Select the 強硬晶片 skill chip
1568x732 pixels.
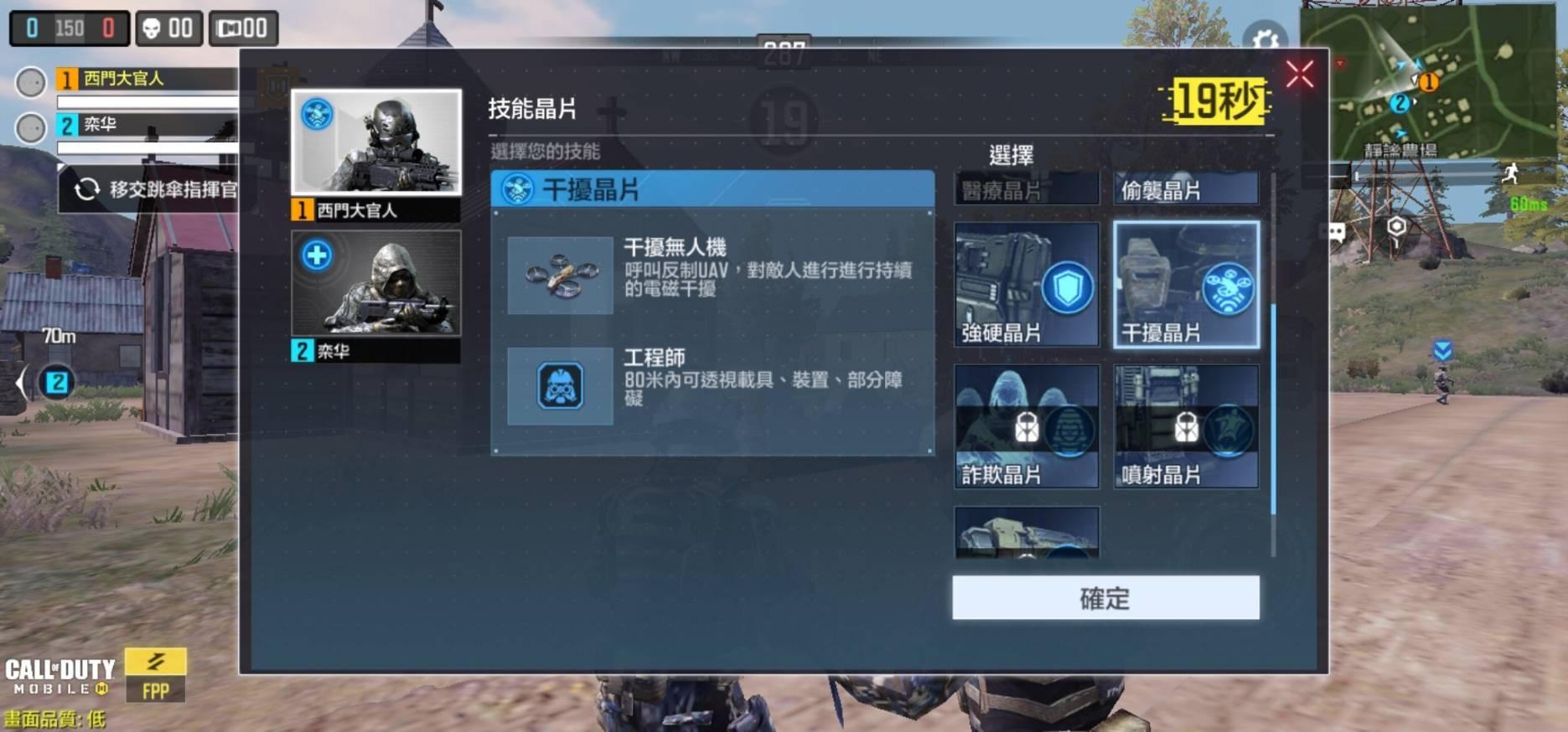1027,284
